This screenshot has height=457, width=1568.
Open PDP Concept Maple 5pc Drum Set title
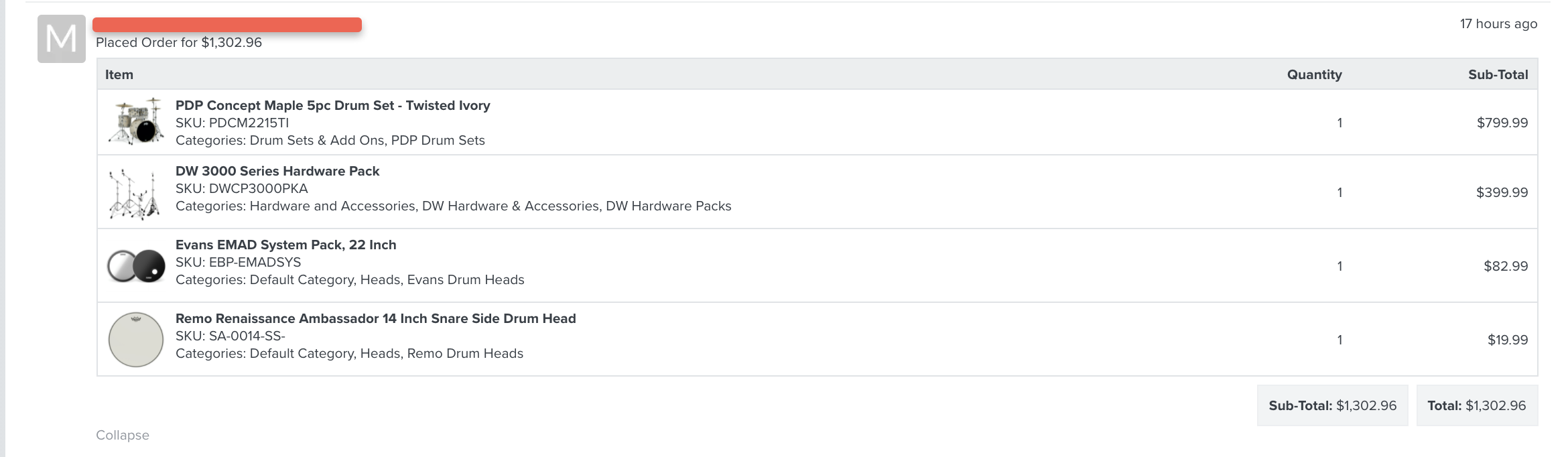(x=333, y=105)
